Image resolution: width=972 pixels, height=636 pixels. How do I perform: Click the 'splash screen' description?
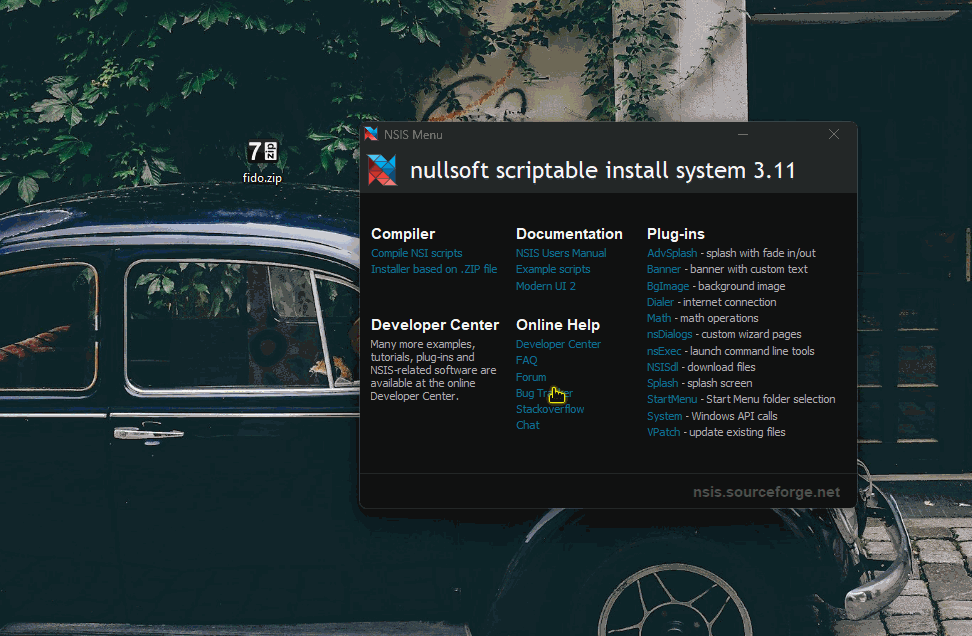coord(720,383)
